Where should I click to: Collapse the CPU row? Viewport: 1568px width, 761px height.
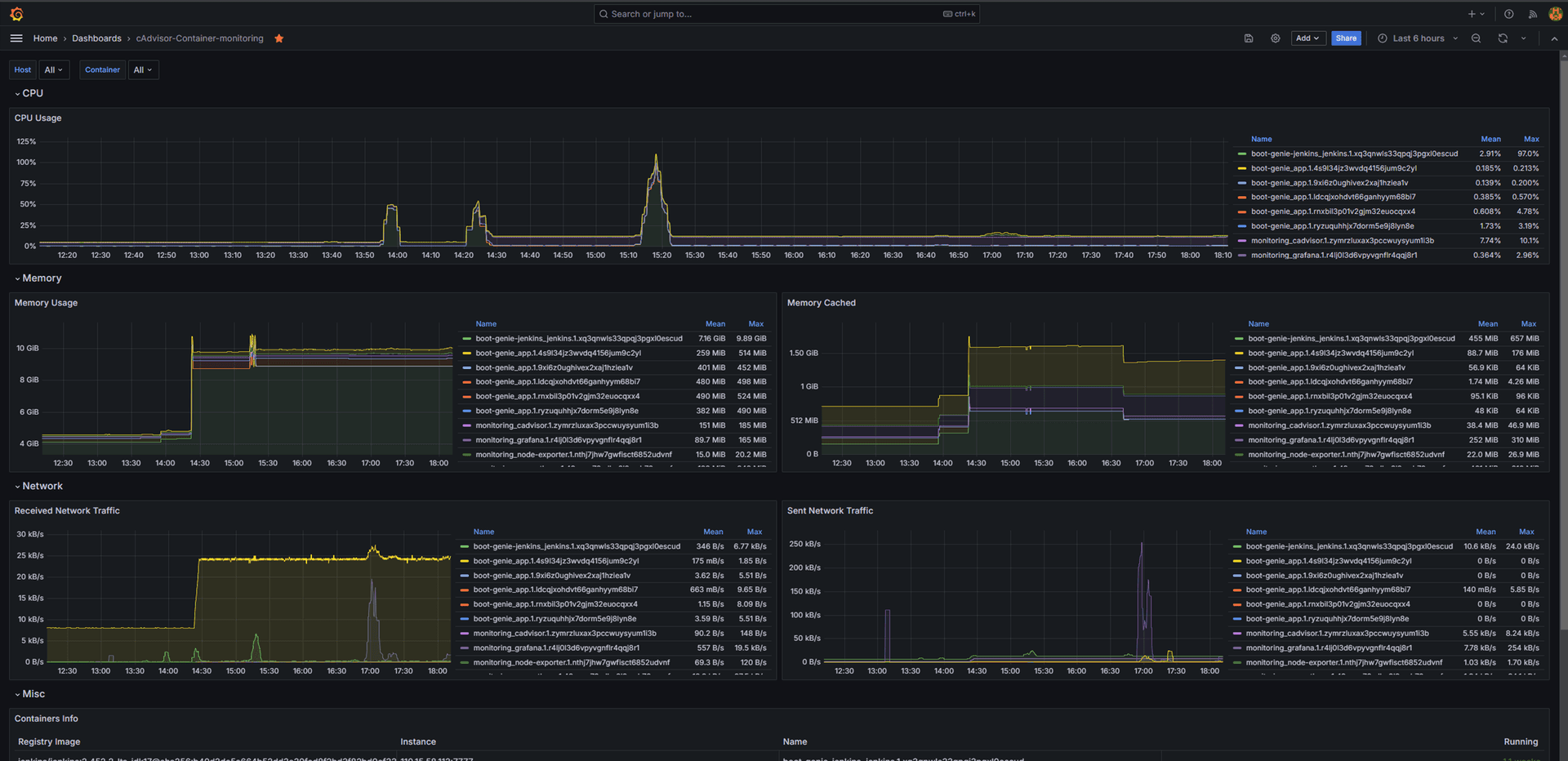pos(29,94)
